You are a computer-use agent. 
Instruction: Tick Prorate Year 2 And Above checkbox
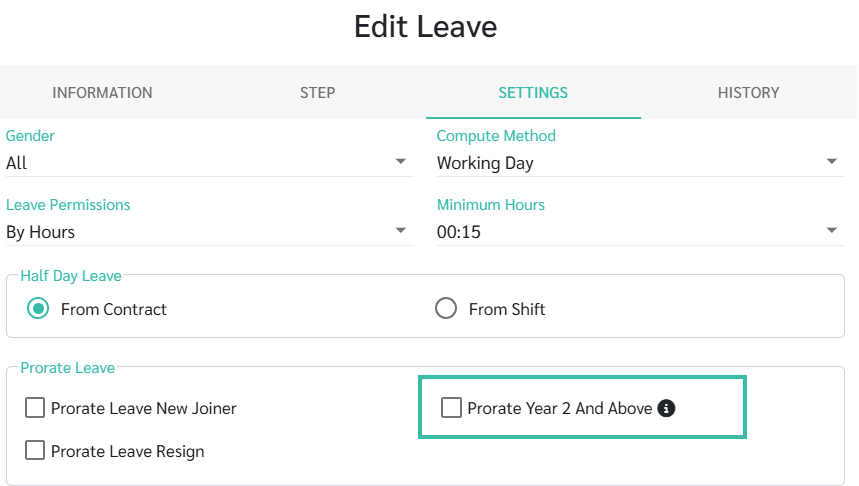coord(452,408)
